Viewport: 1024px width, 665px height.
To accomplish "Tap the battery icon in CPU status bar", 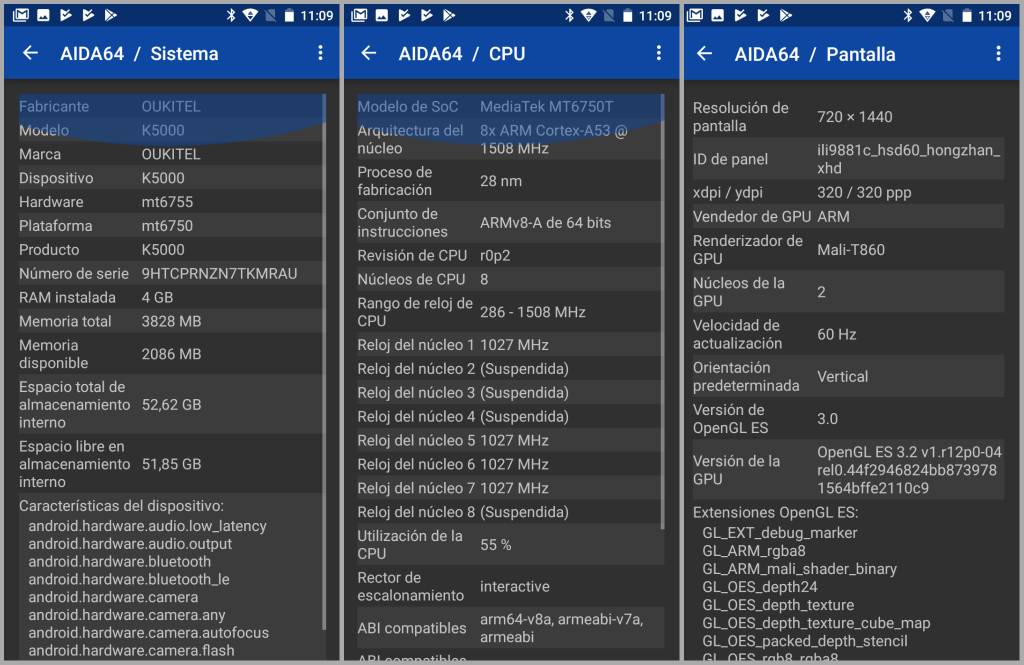I will point(628,15).
